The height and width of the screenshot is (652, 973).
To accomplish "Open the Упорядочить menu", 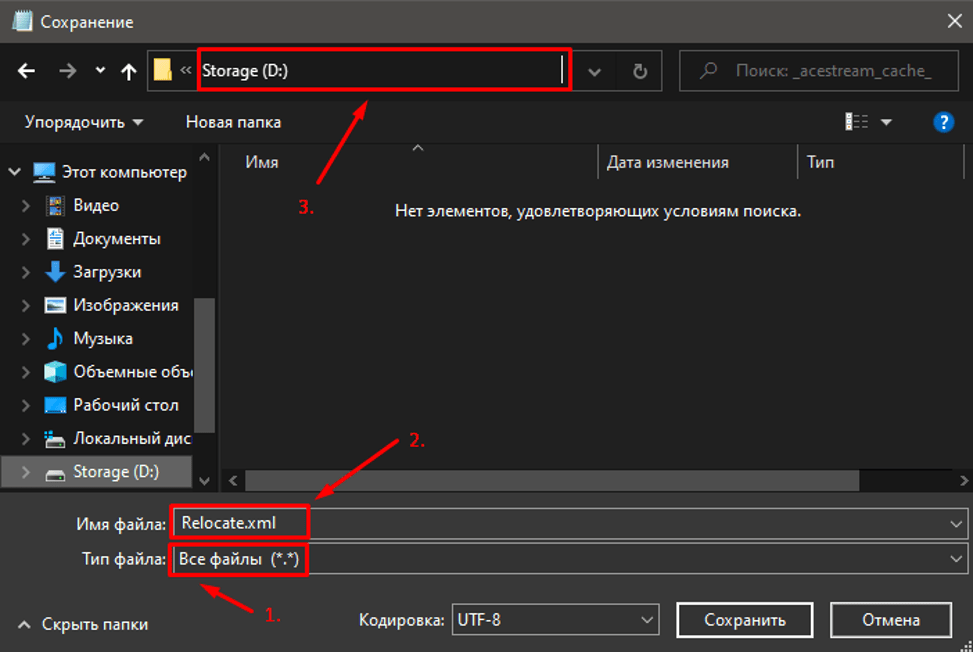I will pyautogui.click(x=84, y=122).
